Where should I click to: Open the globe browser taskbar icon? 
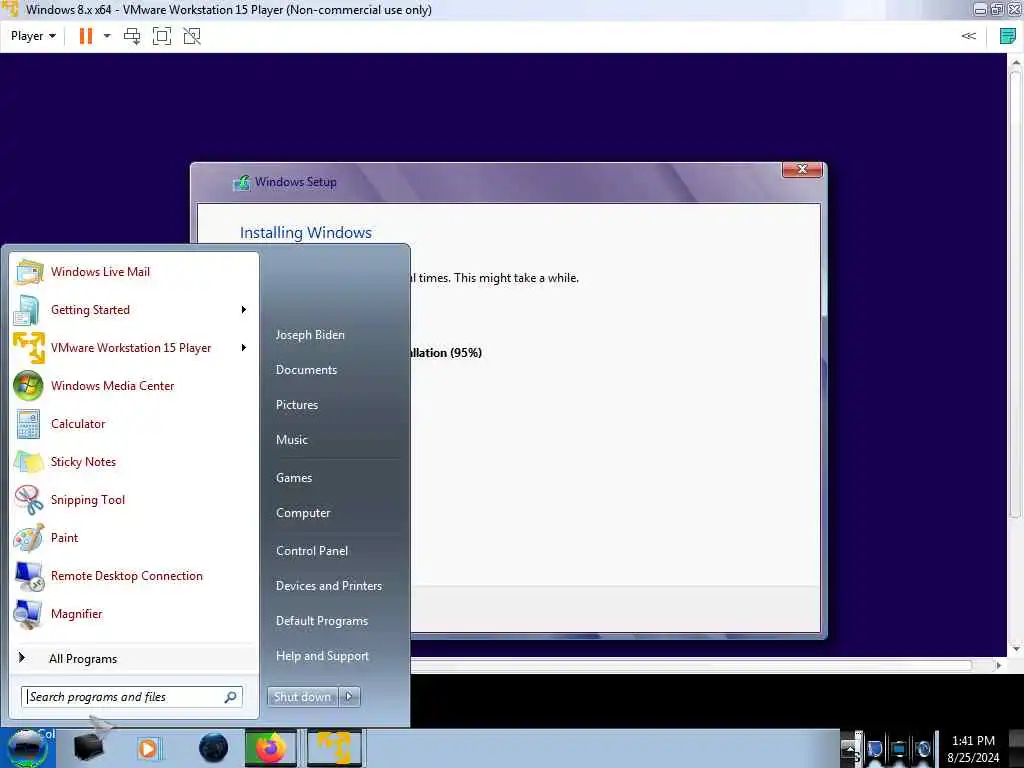click(x=214, y=748)
